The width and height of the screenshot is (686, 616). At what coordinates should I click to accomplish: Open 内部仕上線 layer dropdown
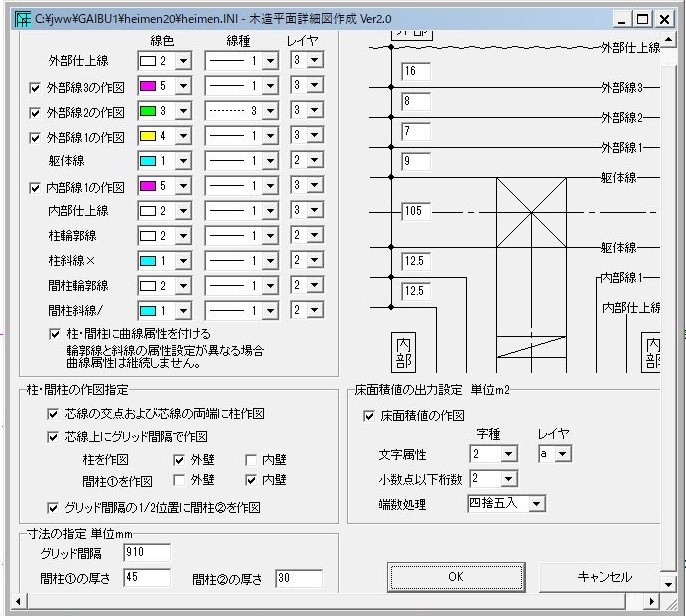point(315,210)
